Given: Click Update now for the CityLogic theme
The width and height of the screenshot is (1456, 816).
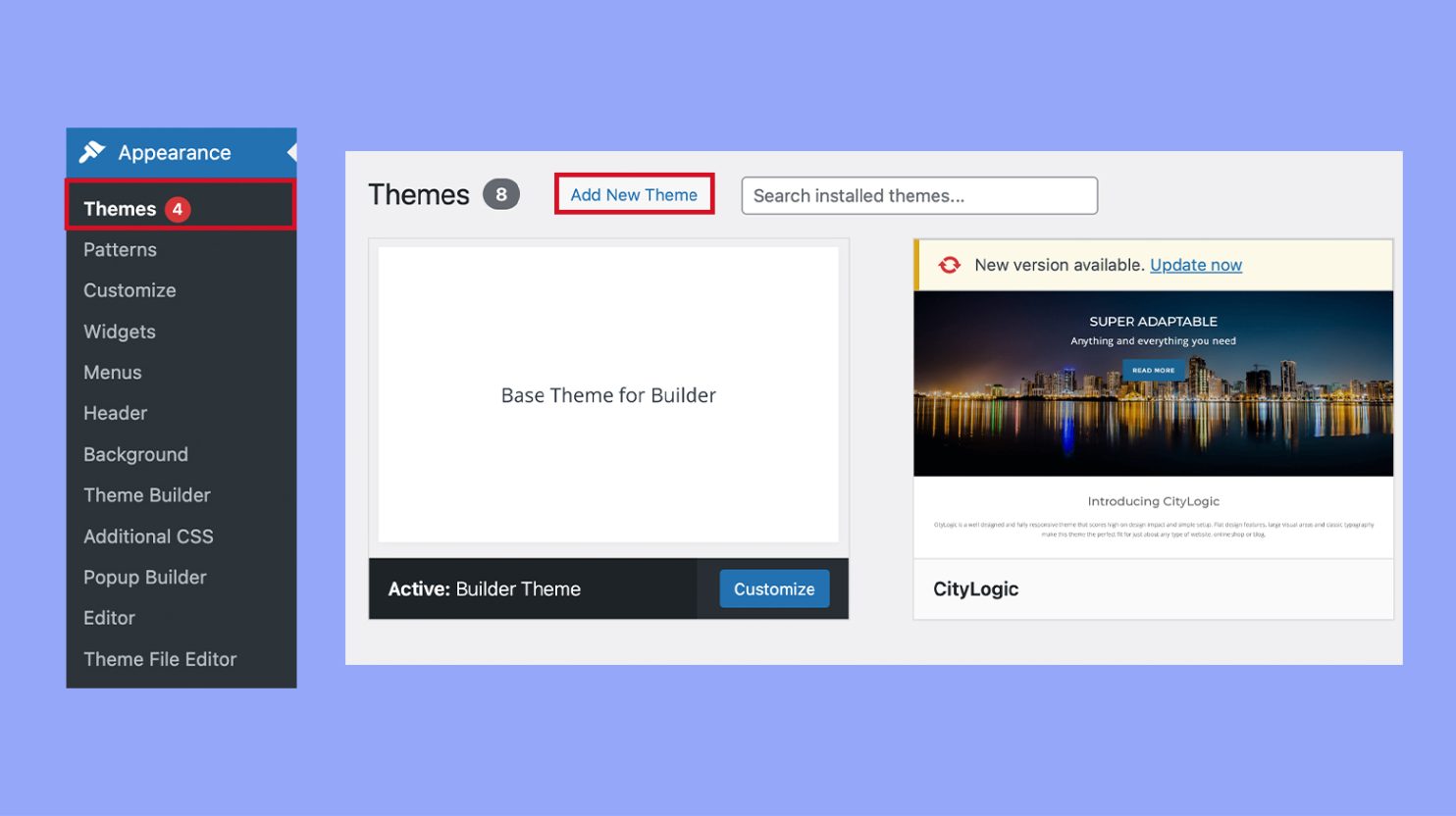Looking at the screenshot, I should coord(1195,265).
